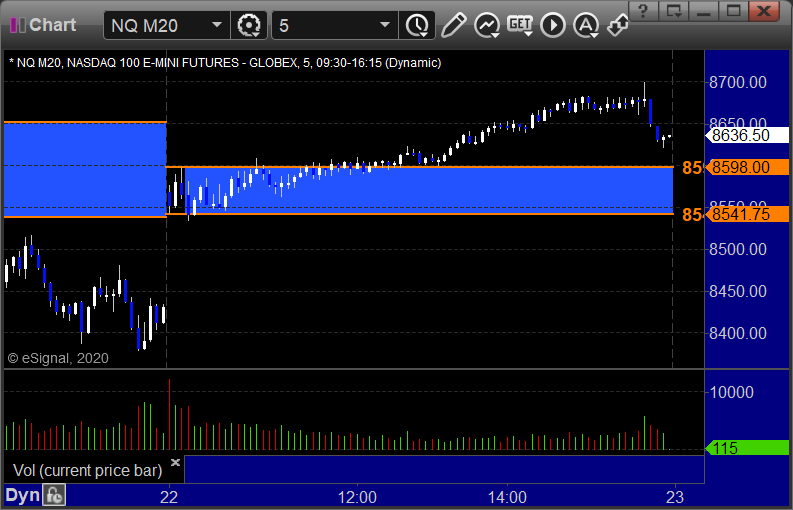Click the 8500.00 price axis label
Viewport: 793px width, 510px height.
(738, 249)
